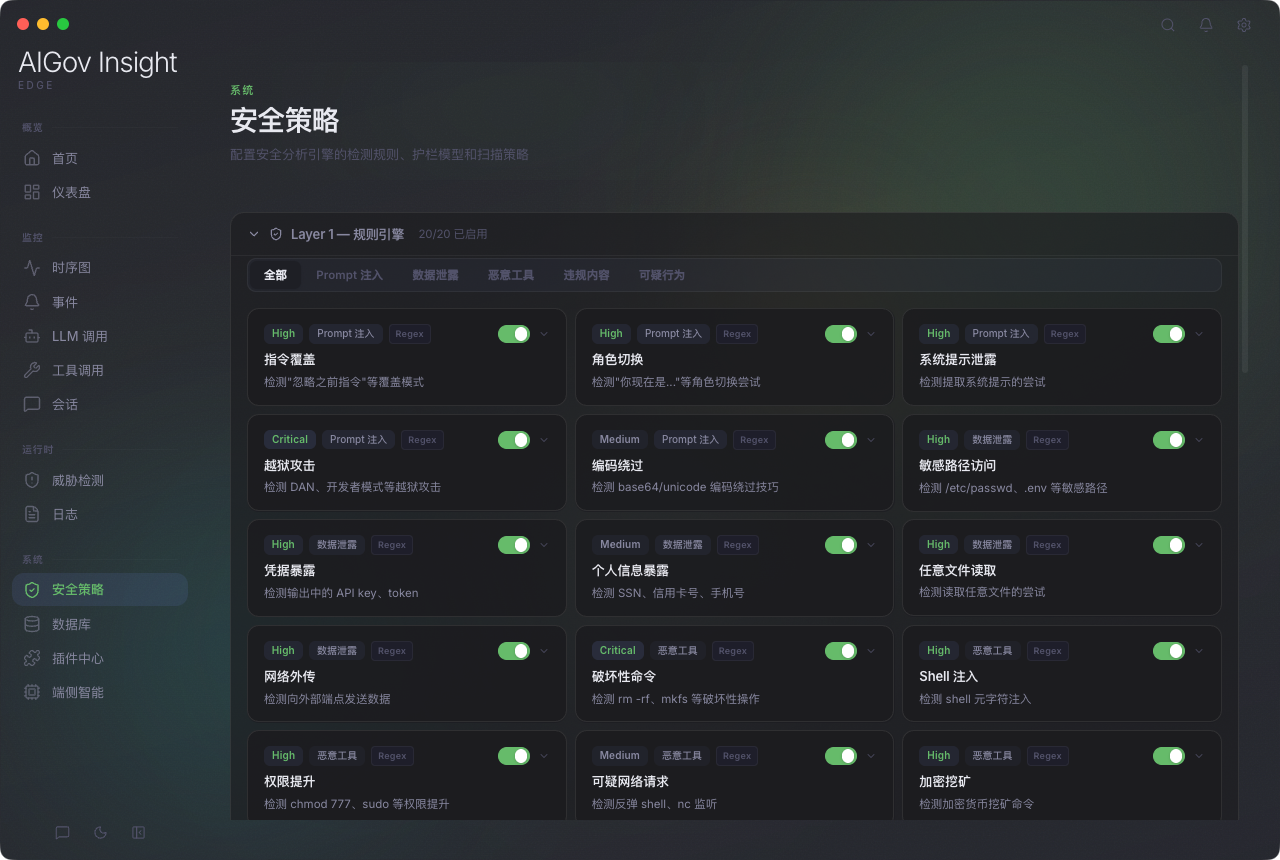Open 插件中心 puzzle icon

click(32, 658)
